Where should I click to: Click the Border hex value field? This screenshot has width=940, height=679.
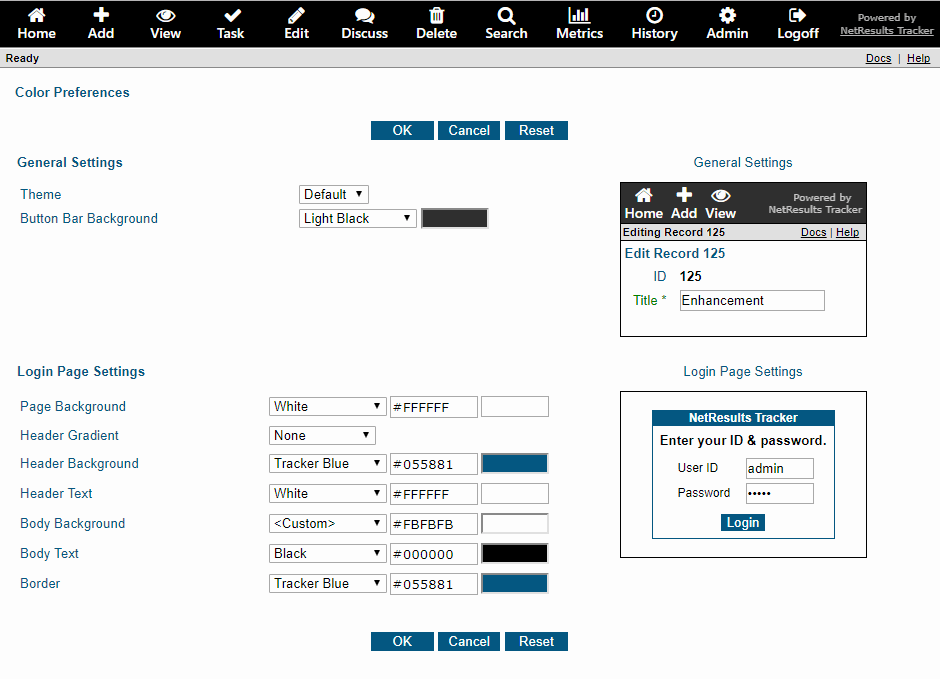434,584
